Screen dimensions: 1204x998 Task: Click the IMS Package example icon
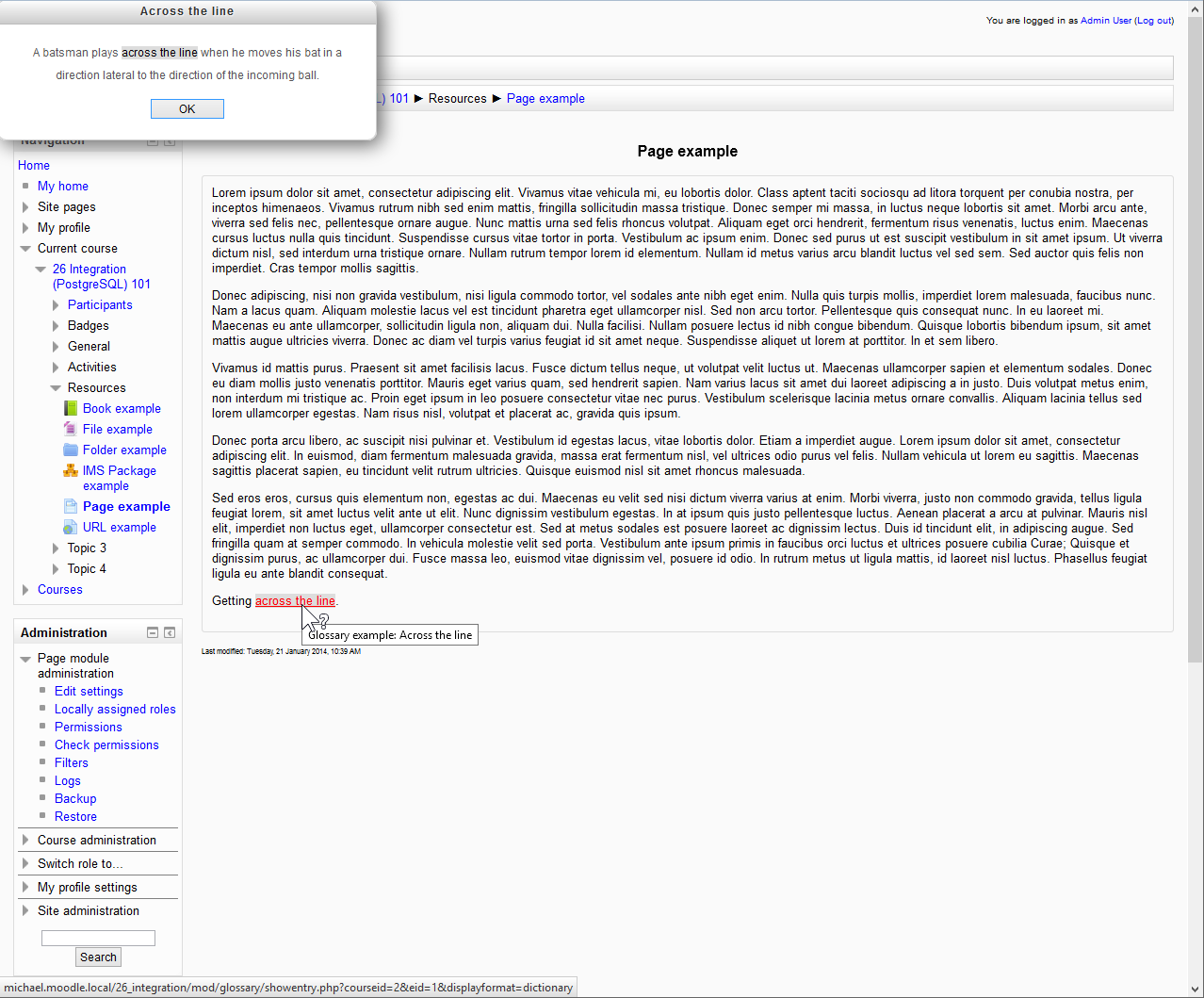tap(71, 470)
